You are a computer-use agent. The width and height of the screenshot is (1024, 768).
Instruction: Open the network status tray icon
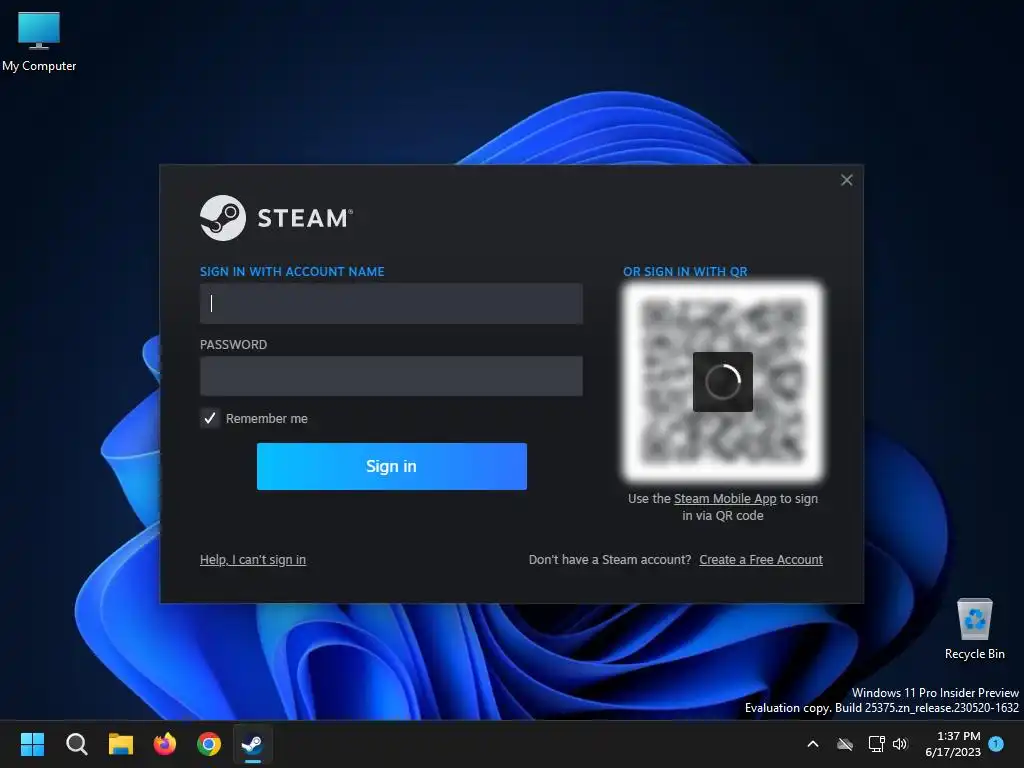tap(876, 744)
